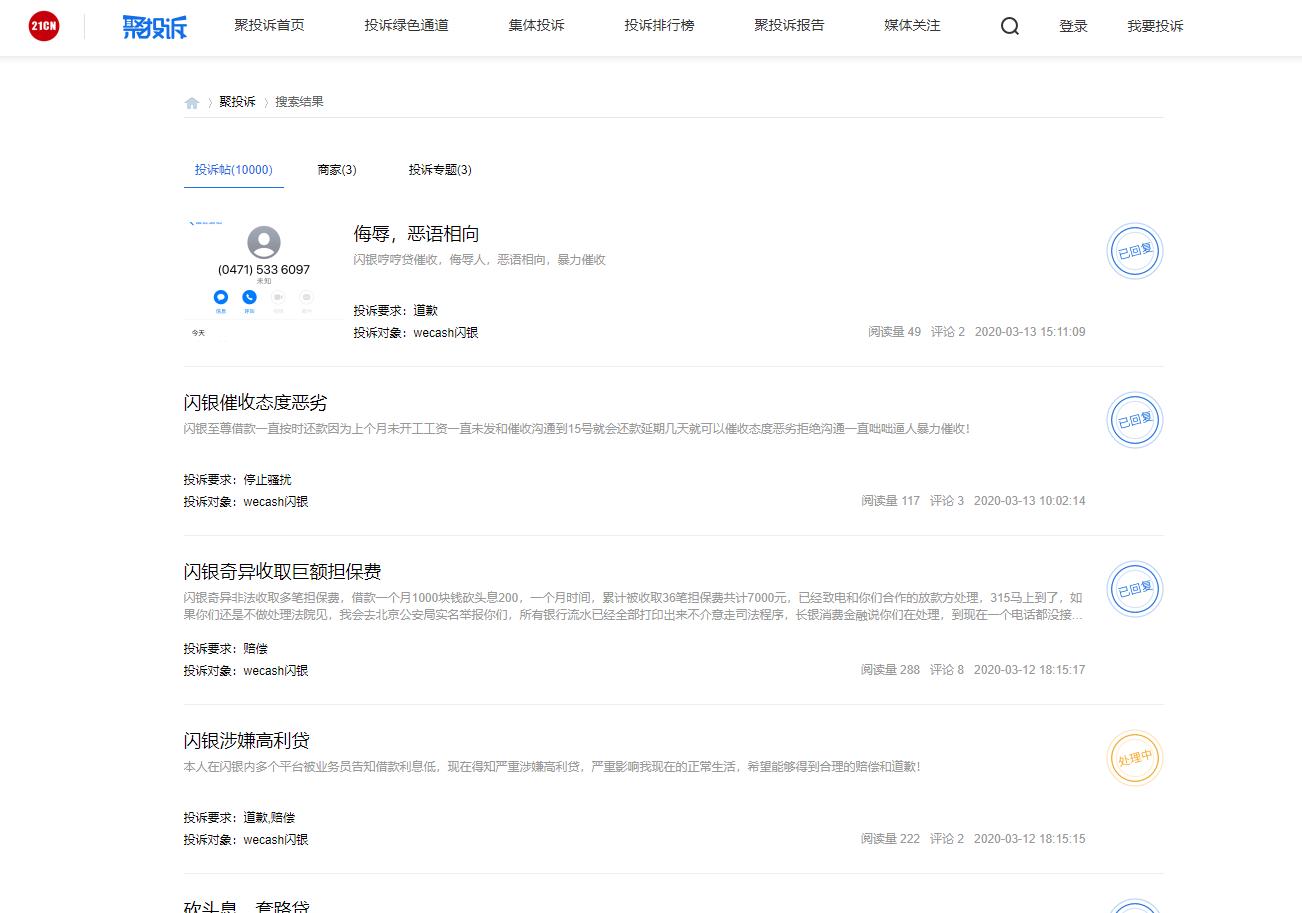
Task: Open 聚投诉报告 navigation item
Action: (x=789, y=26)
